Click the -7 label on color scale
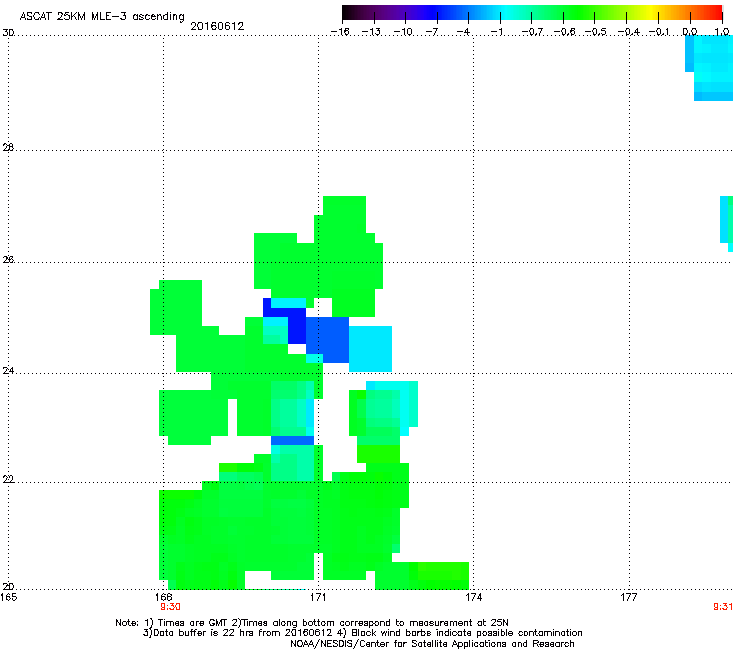Screen dimensions: 740x650 pyautogui.click(x=432, y=32)
